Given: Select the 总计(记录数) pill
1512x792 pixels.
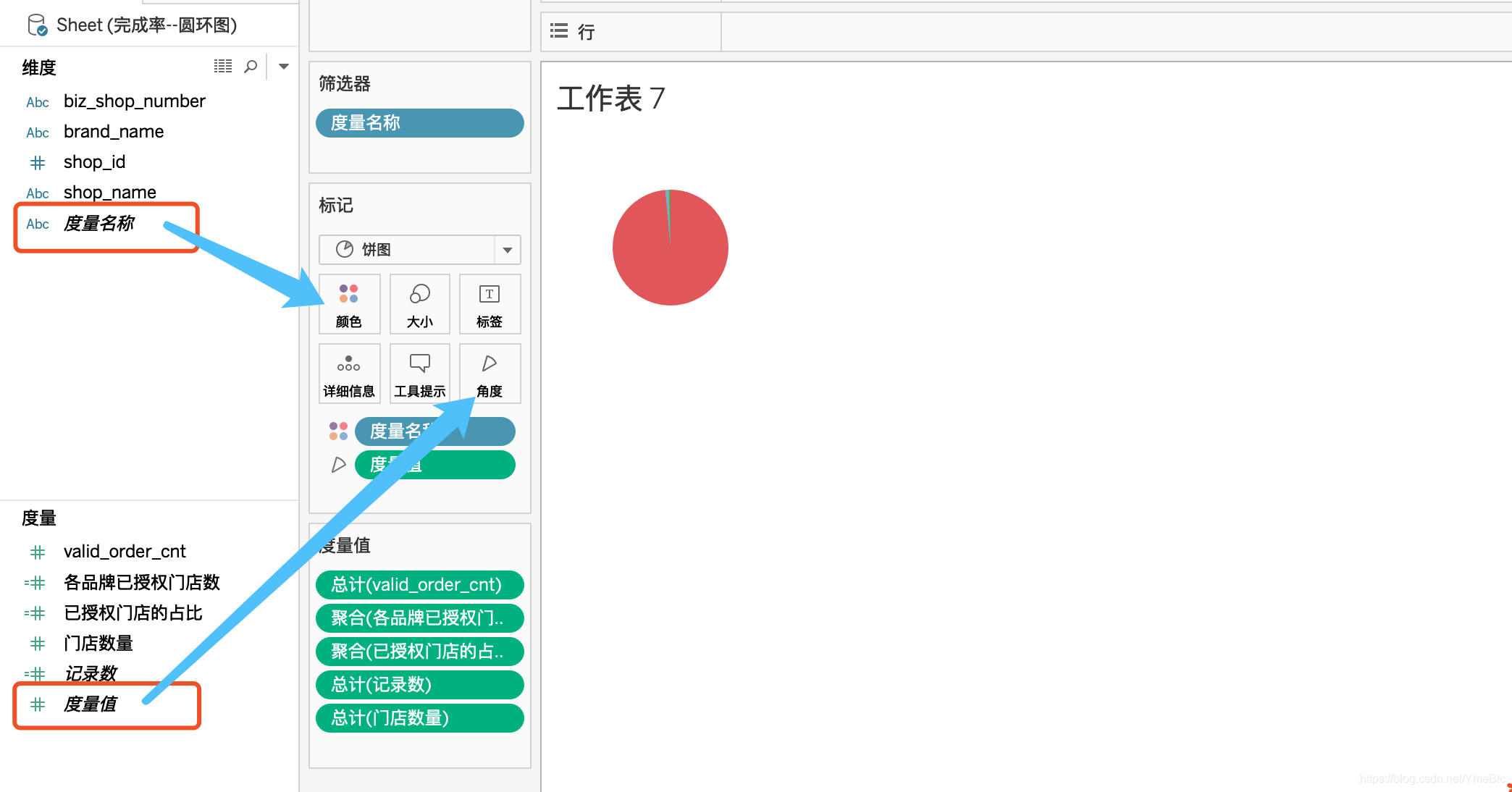Looking at the screenshot, I should (420, 685).
